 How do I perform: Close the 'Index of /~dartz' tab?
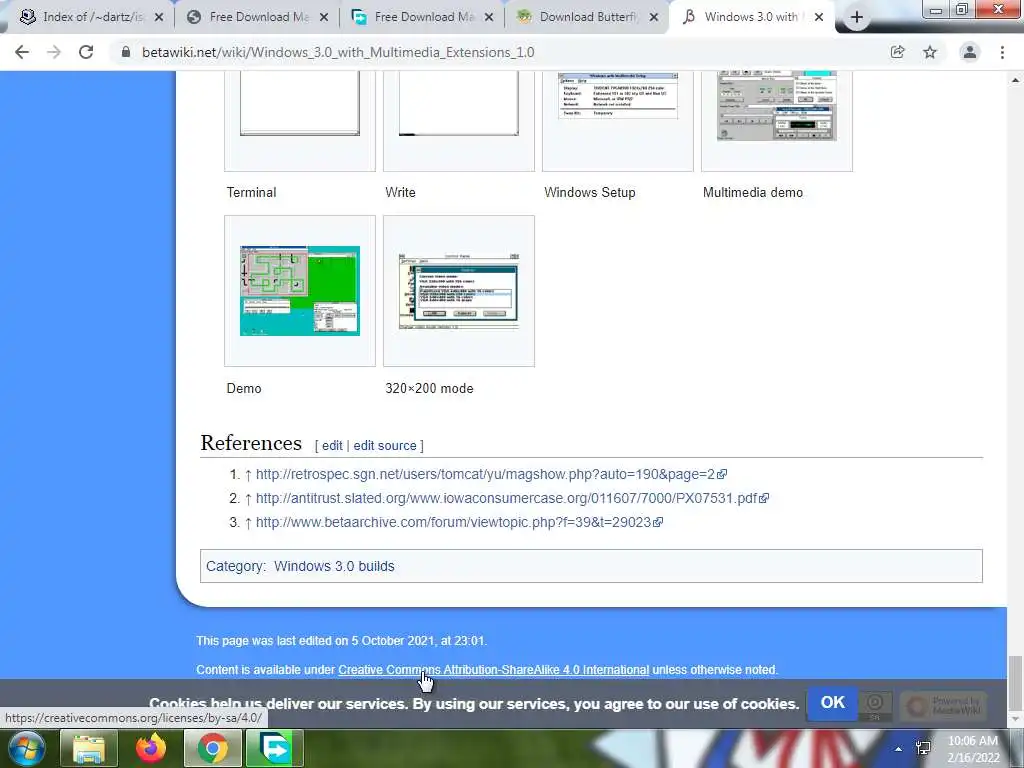[x=159, y=18]
